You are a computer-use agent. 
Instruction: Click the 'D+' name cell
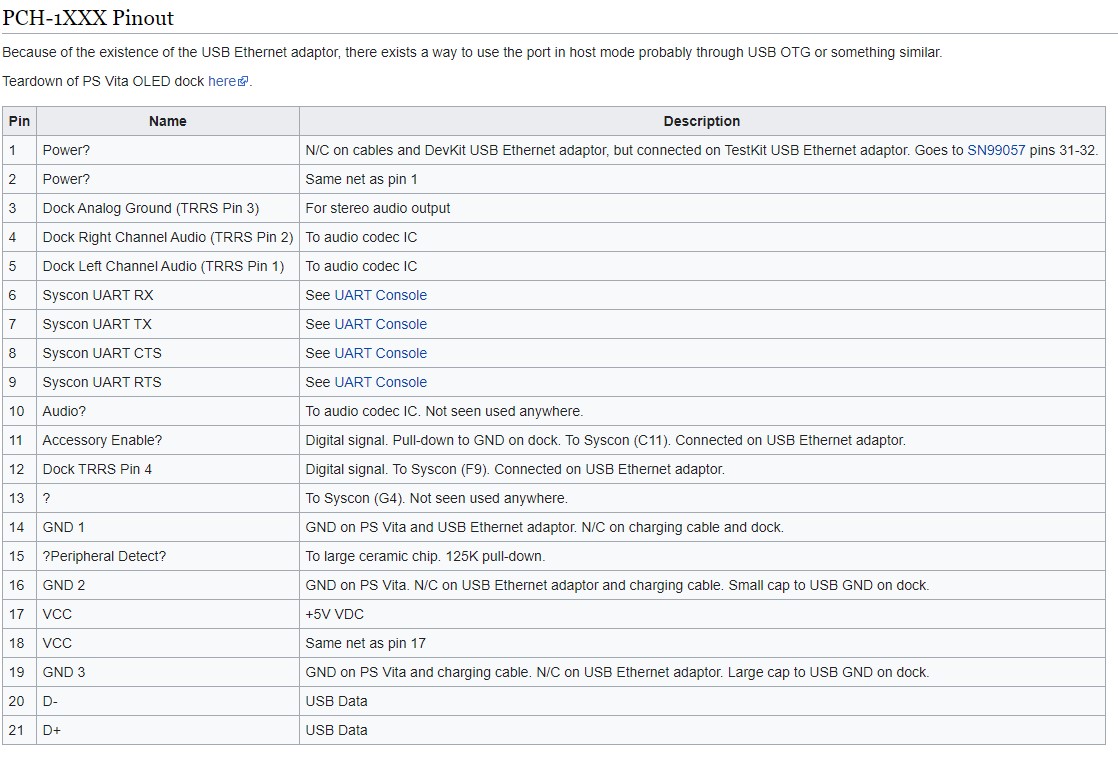coord(168,731)
